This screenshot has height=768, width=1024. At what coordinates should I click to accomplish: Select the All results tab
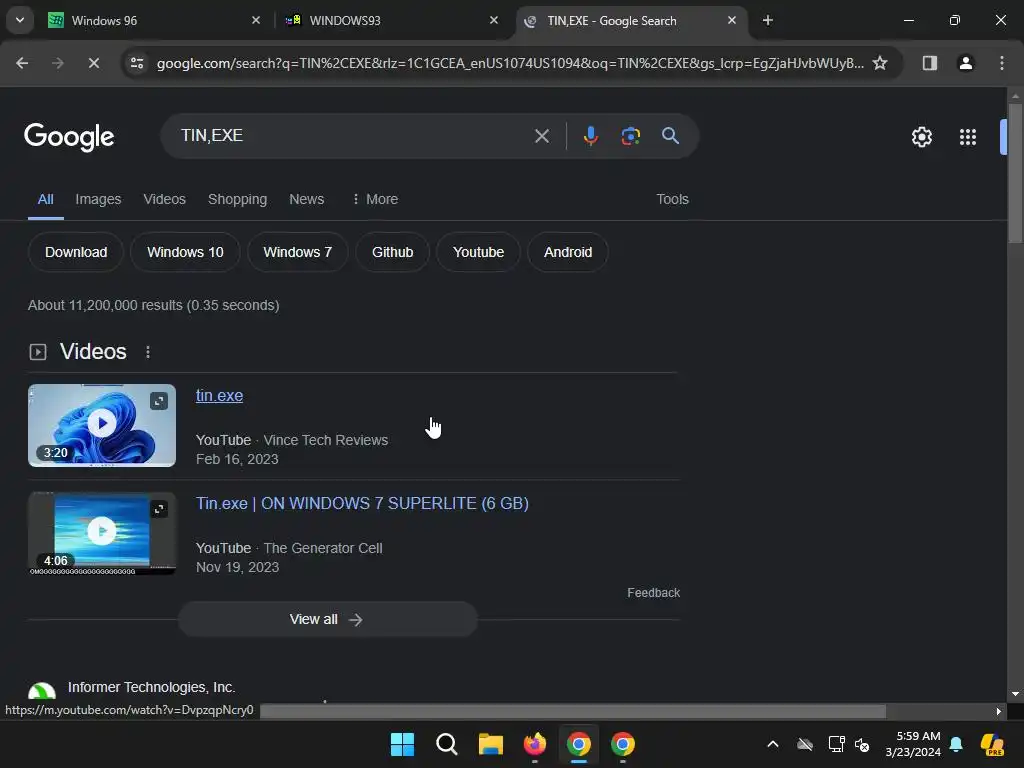tap(46, 199)
